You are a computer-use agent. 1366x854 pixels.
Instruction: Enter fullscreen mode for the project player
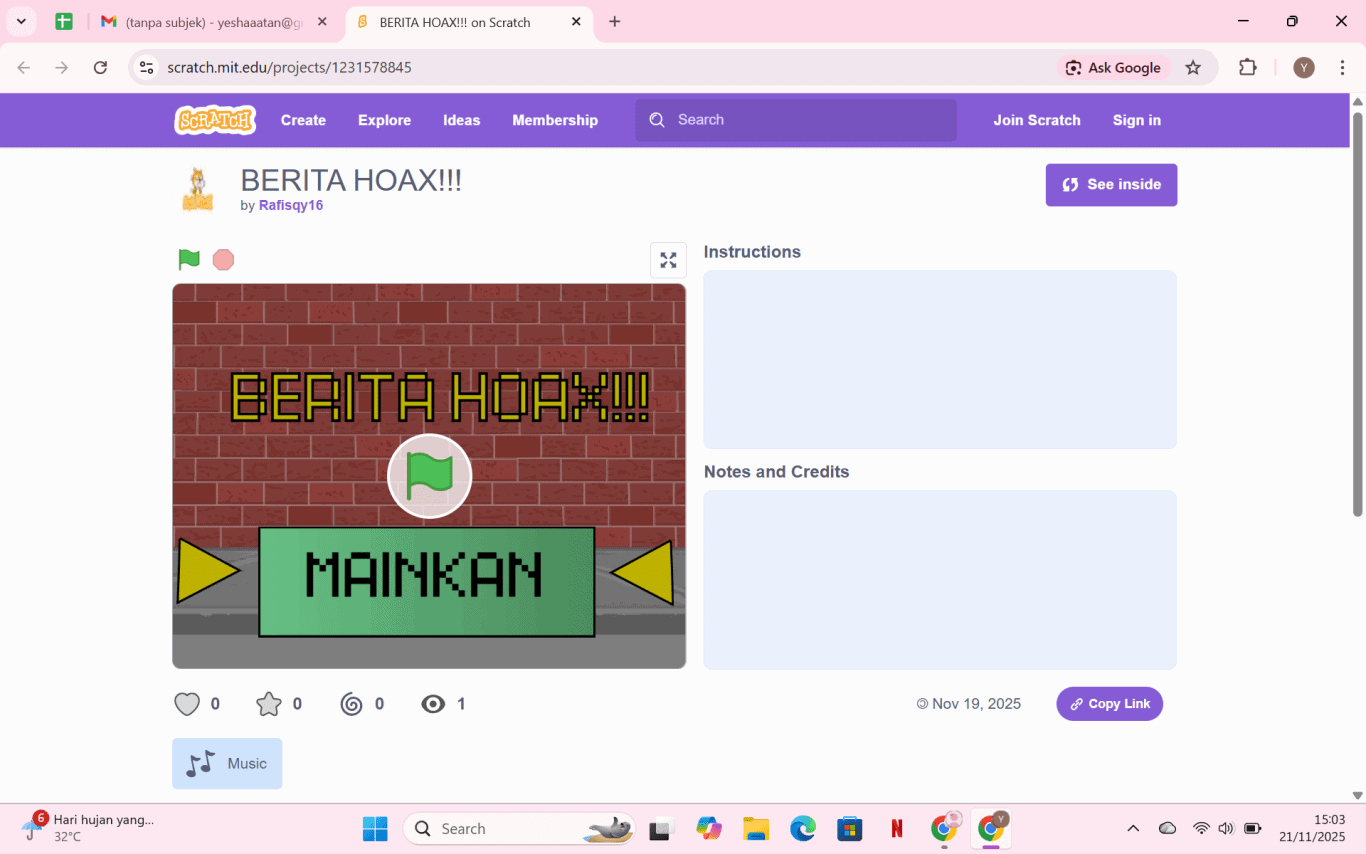(x=668, y=260)
